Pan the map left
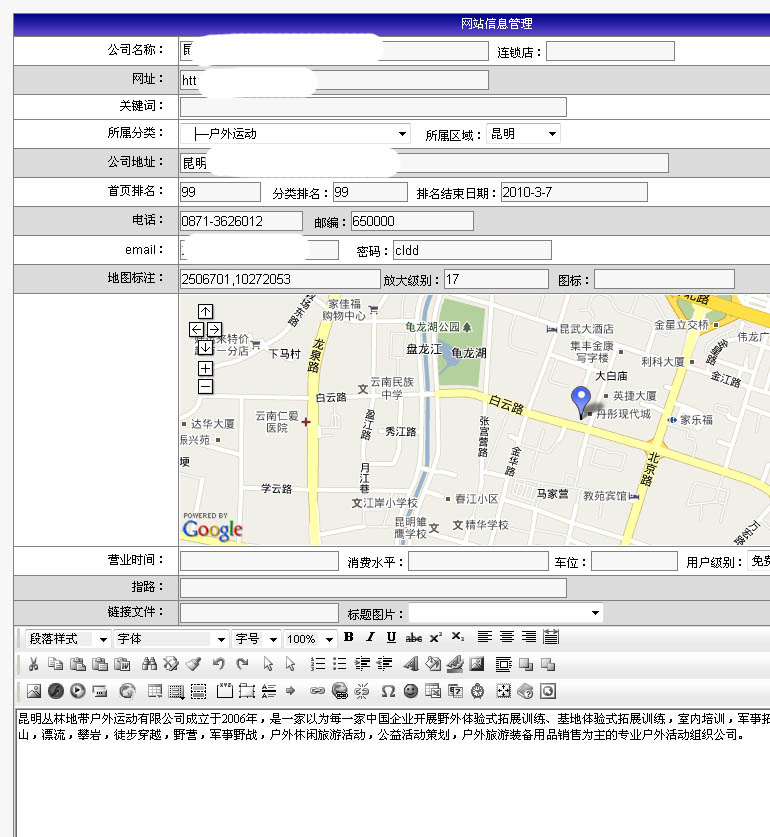This screenshot has height=837, width=770. 197,329
